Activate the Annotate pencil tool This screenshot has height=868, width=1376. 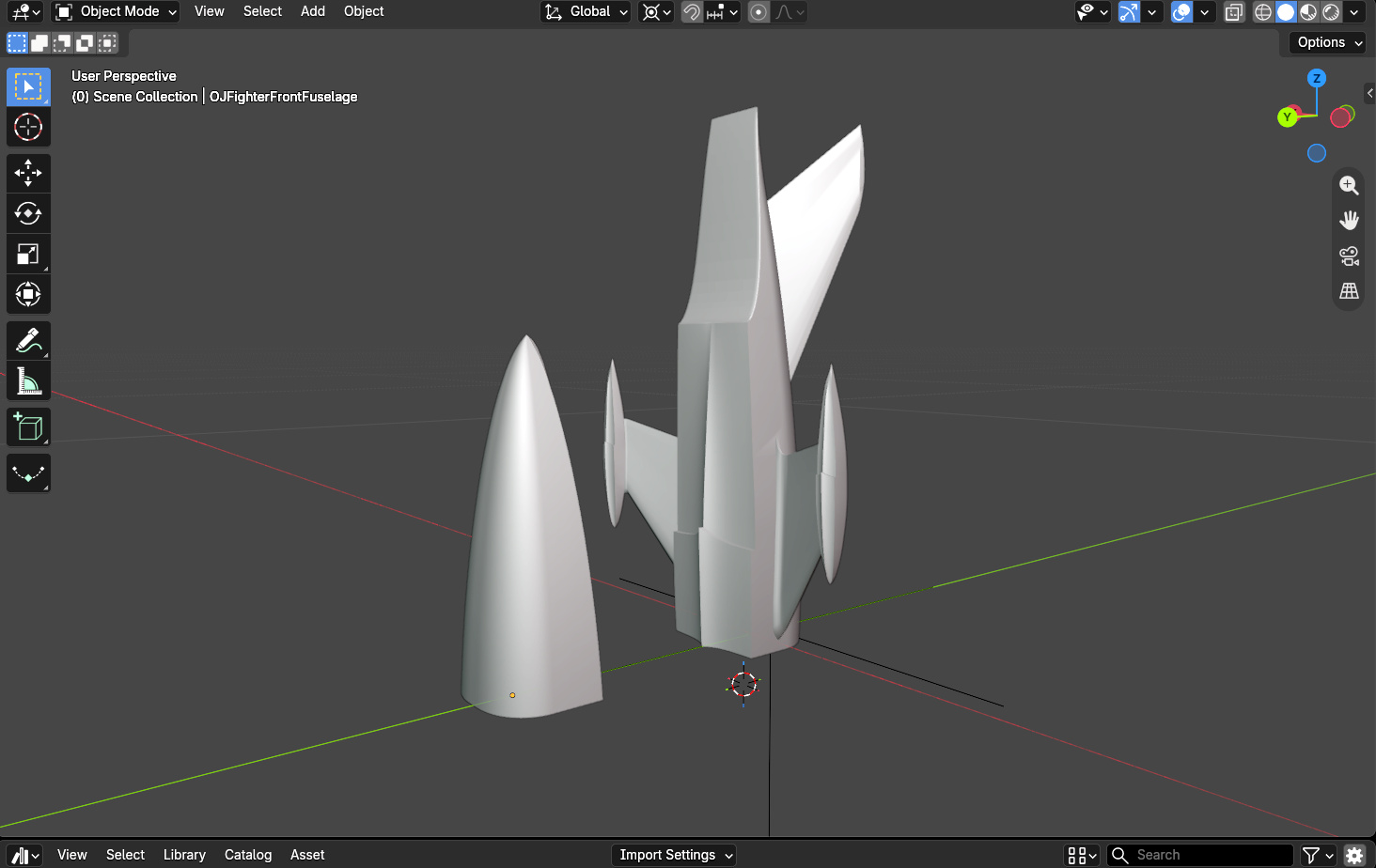pos(28,341)
